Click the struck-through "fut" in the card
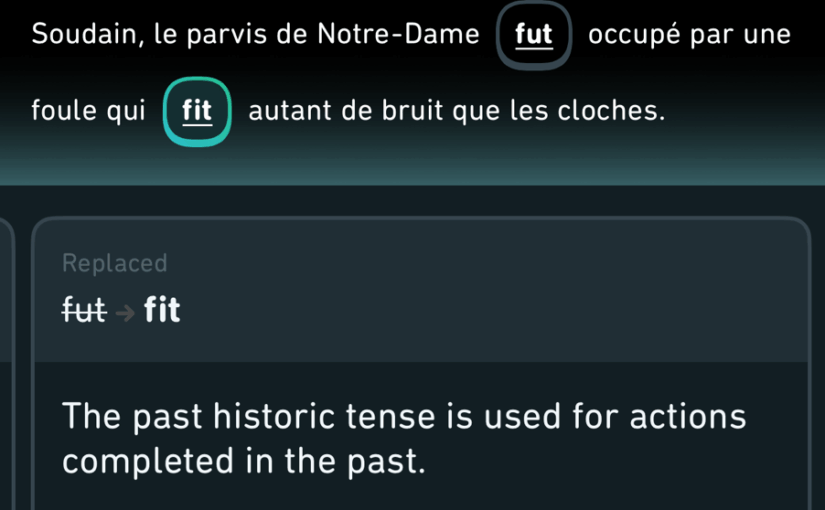The height and width of the screenshot is (510, 825). coord(84,309)
